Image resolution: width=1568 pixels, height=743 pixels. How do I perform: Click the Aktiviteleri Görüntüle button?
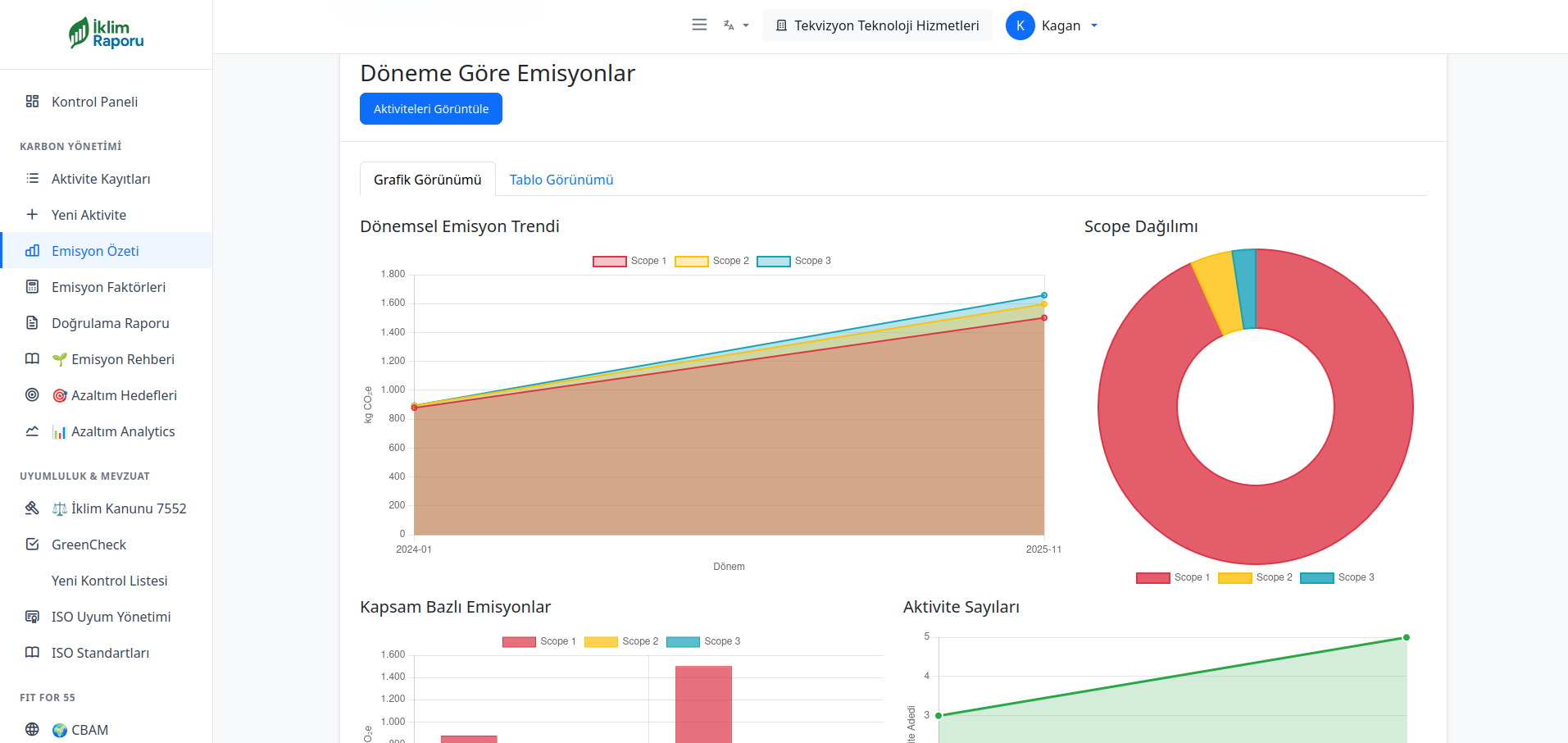tap(430, 108)
